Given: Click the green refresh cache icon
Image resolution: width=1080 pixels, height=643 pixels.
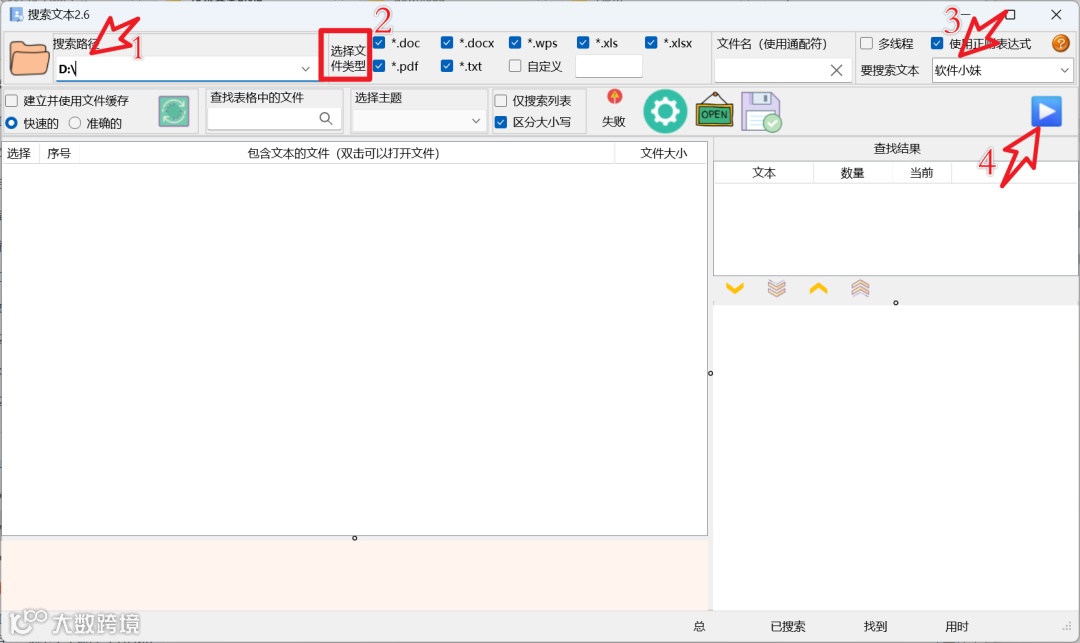Looking at the screenshot, I should tap(172, 111).
